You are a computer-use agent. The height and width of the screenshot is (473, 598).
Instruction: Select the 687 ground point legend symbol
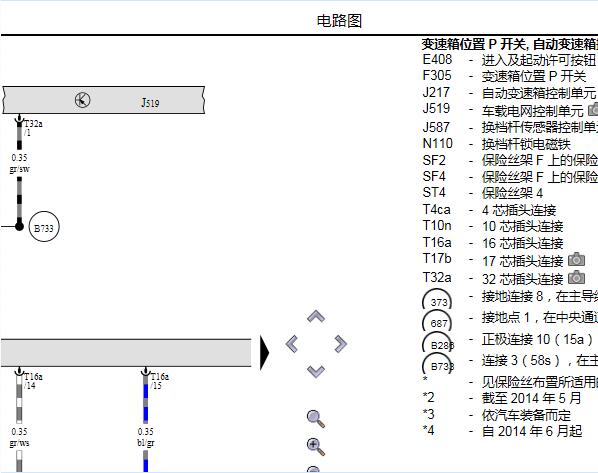tap(437, 321)
